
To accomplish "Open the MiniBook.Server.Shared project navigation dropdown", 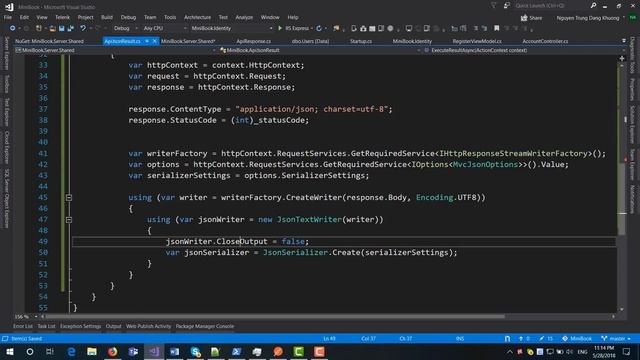I will coord(115,50).
